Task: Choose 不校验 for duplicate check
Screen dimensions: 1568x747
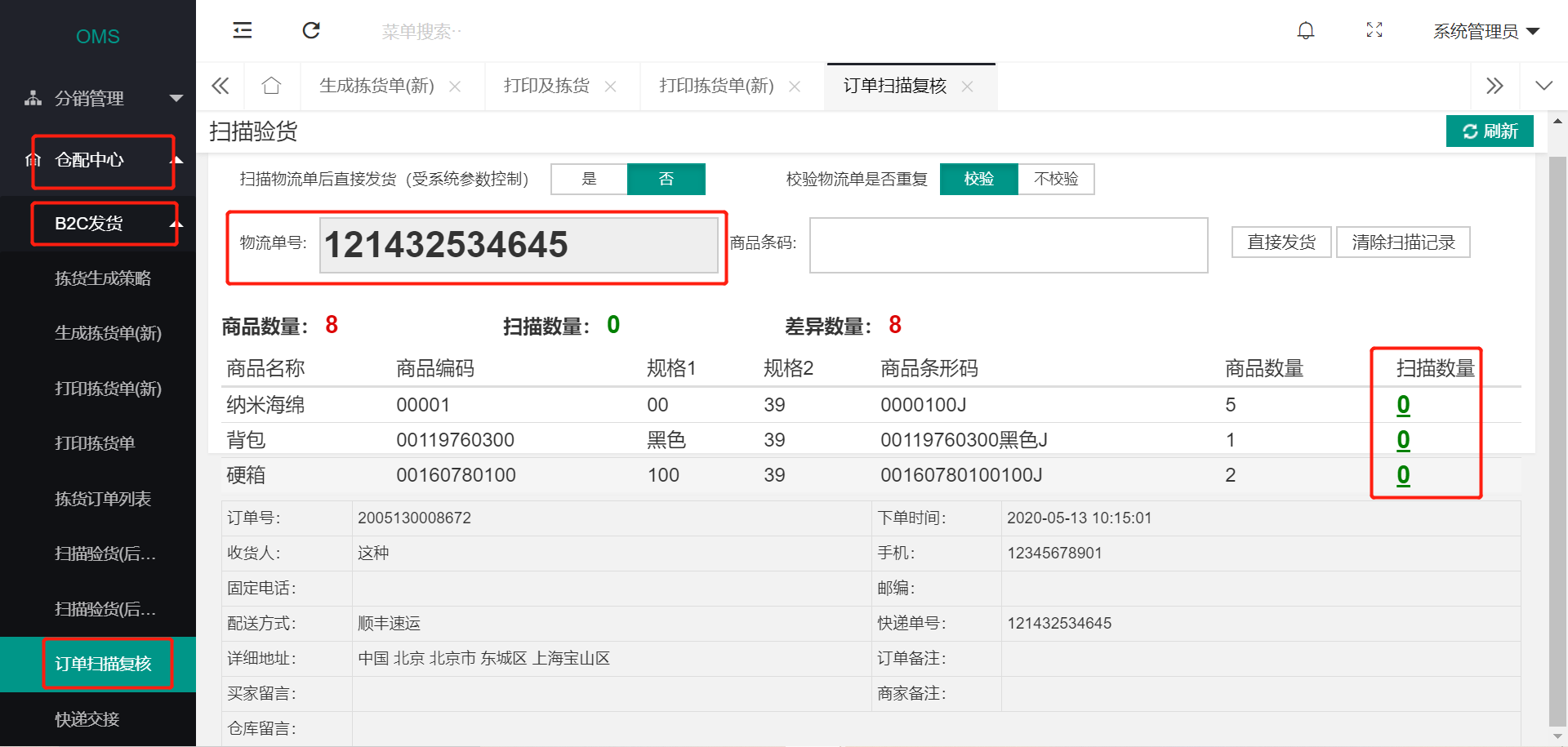Action: tap(1056, 179)
